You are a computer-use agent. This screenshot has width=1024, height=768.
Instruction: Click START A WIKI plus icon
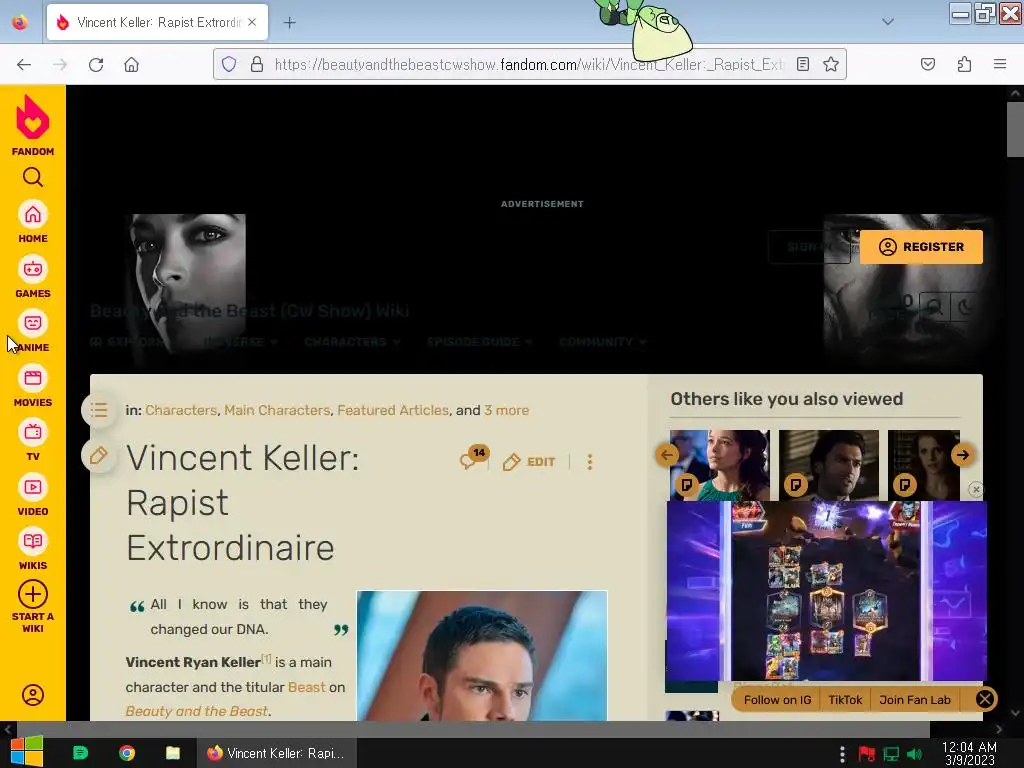coord(33,594)
